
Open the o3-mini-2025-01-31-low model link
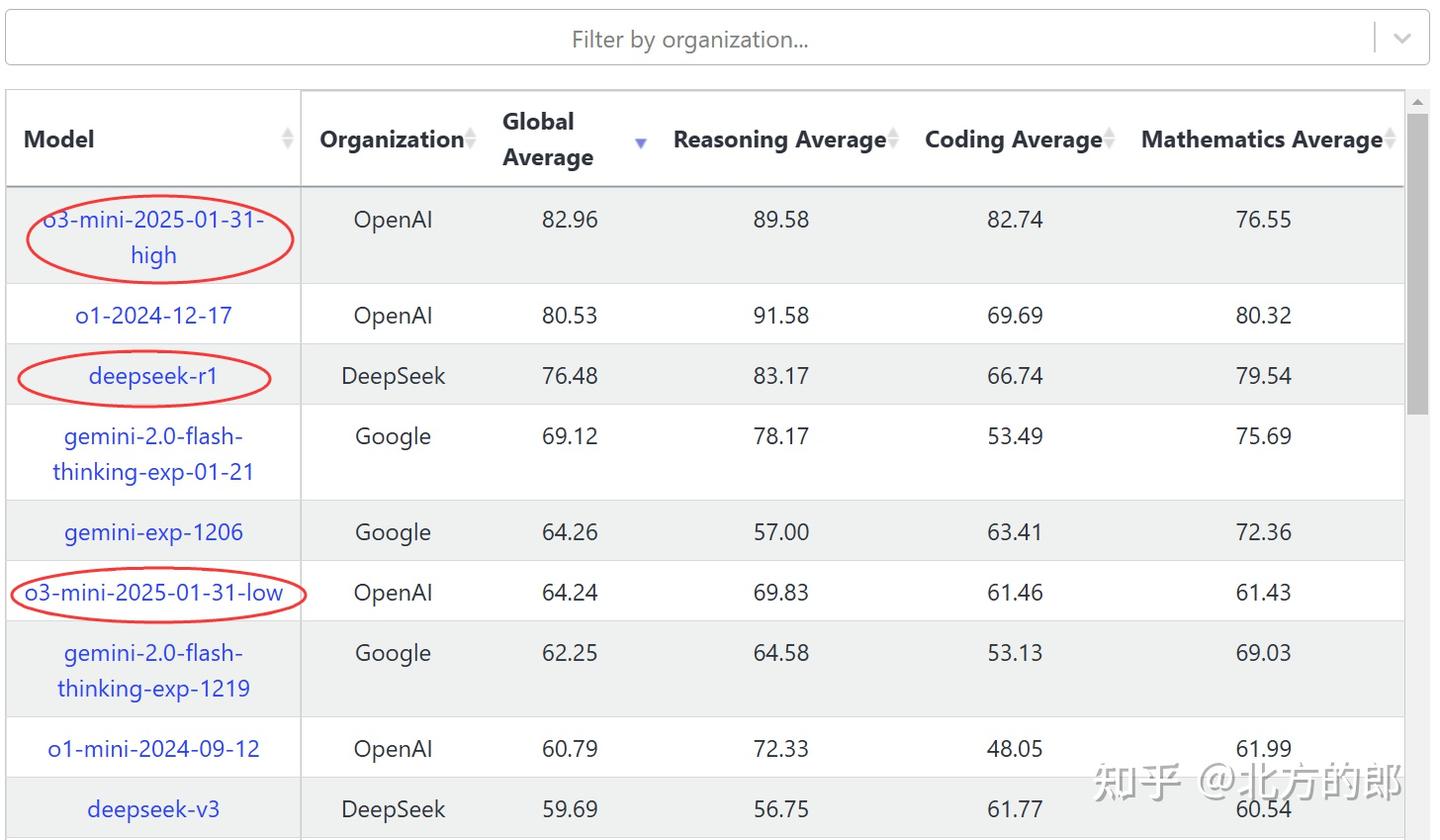(x=154, y=592)
